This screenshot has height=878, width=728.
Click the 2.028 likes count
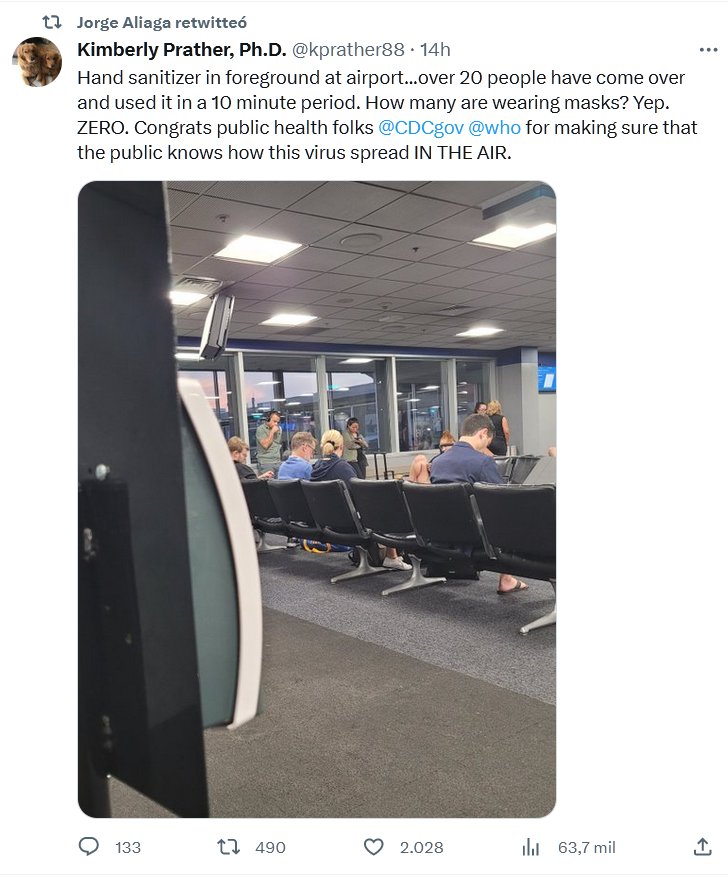coord(421,848)
